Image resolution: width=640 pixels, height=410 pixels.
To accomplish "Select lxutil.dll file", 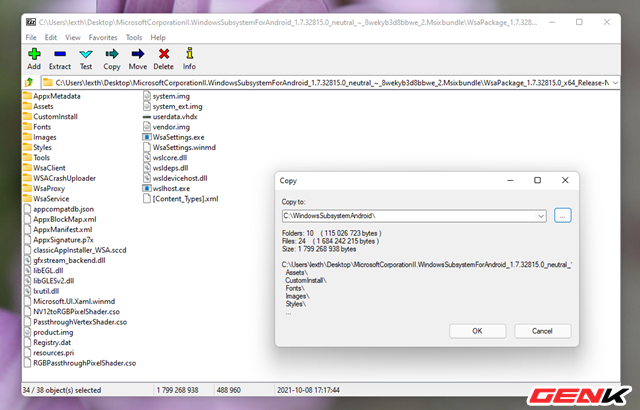I will pyautogui.click(x=42, y=291).
